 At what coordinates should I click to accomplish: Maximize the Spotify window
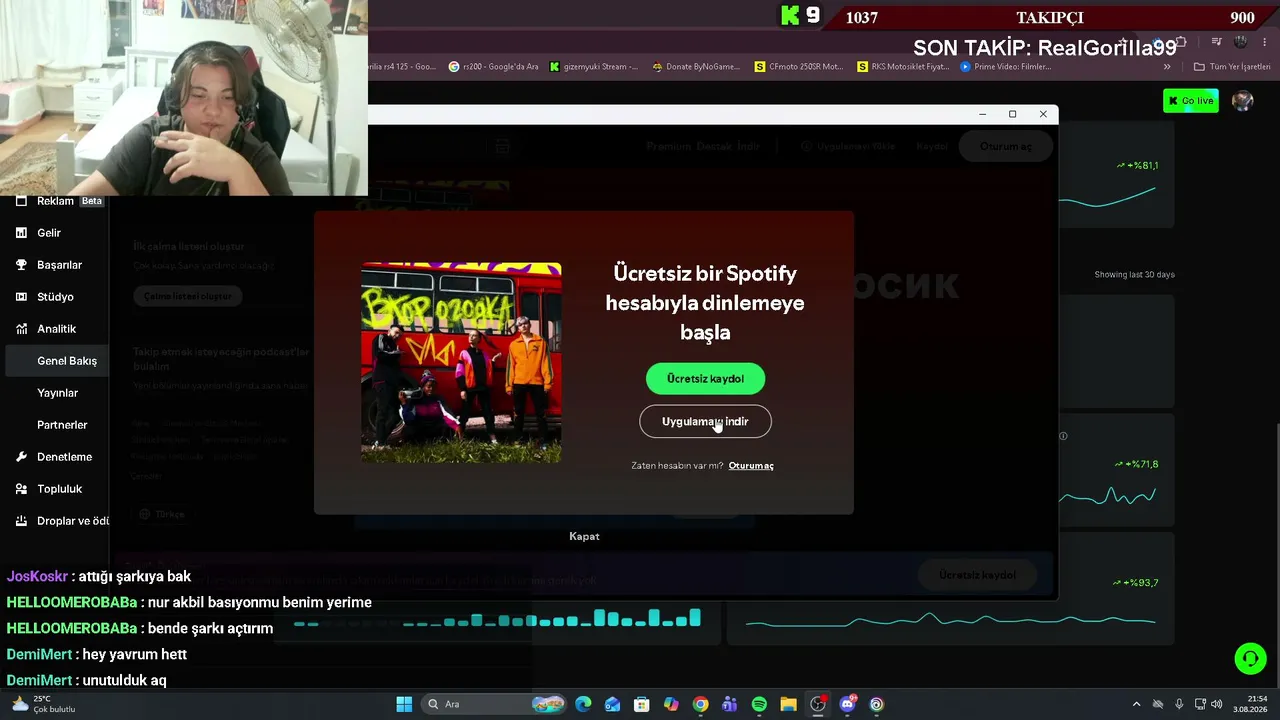(1012, 114)
